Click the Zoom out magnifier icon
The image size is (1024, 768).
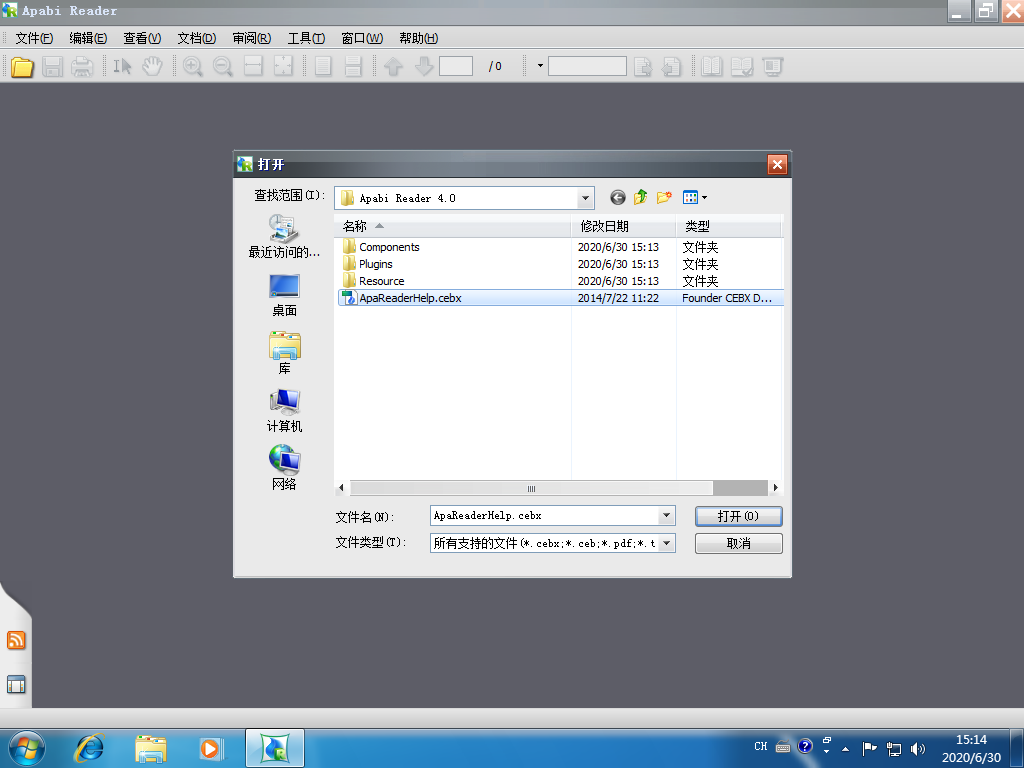point(223,67)
